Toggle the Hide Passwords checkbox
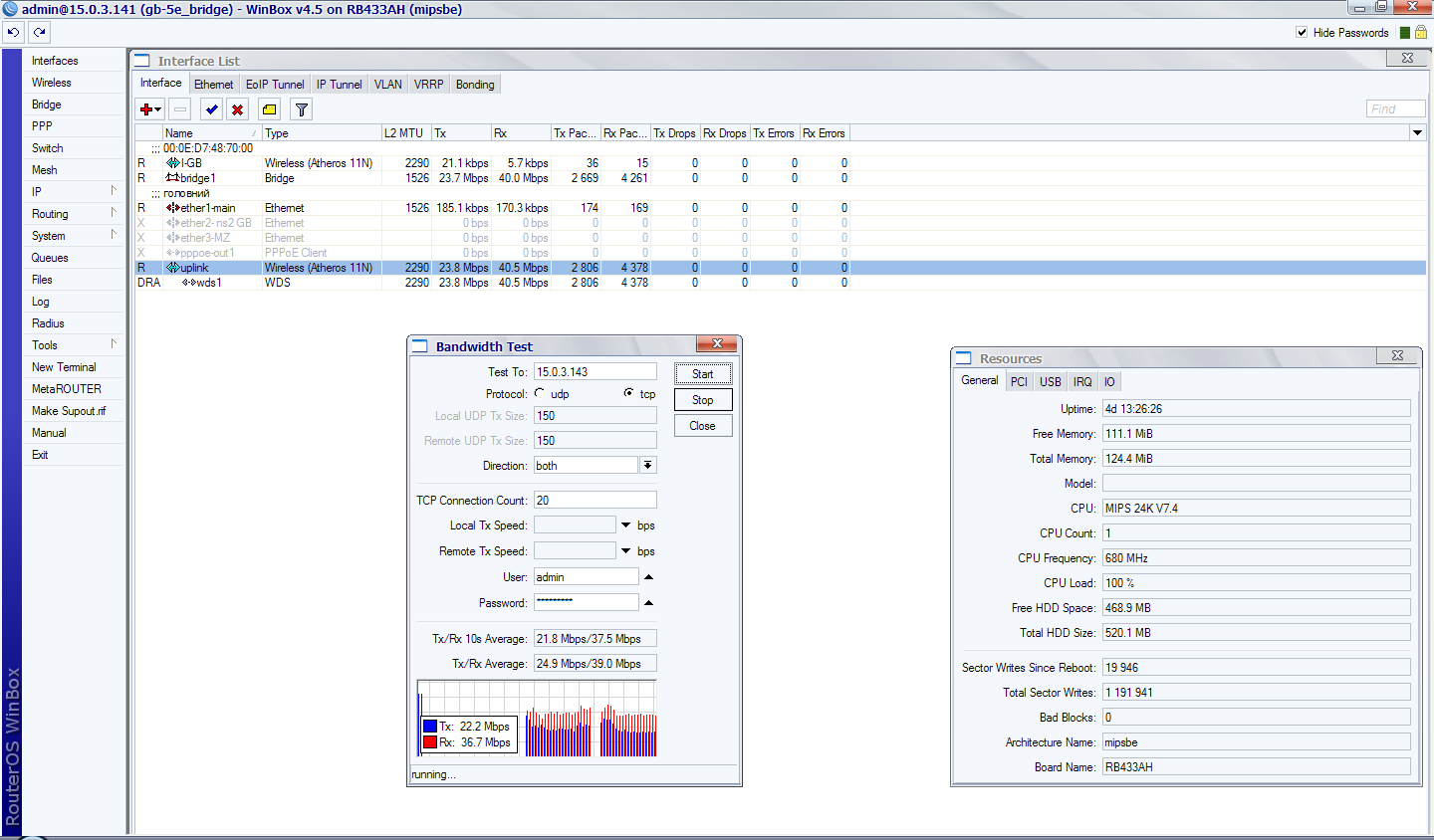The width and height of the screenshot is (1434, 840). click(1302, 33)
